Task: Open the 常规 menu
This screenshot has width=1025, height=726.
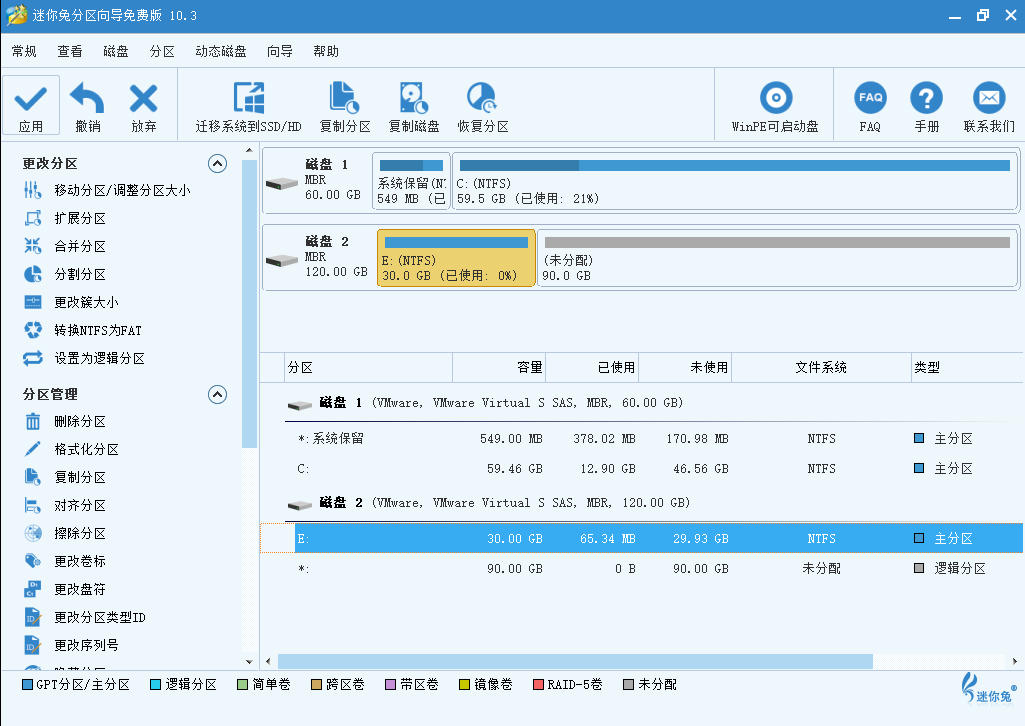Action: pos(24,52)
